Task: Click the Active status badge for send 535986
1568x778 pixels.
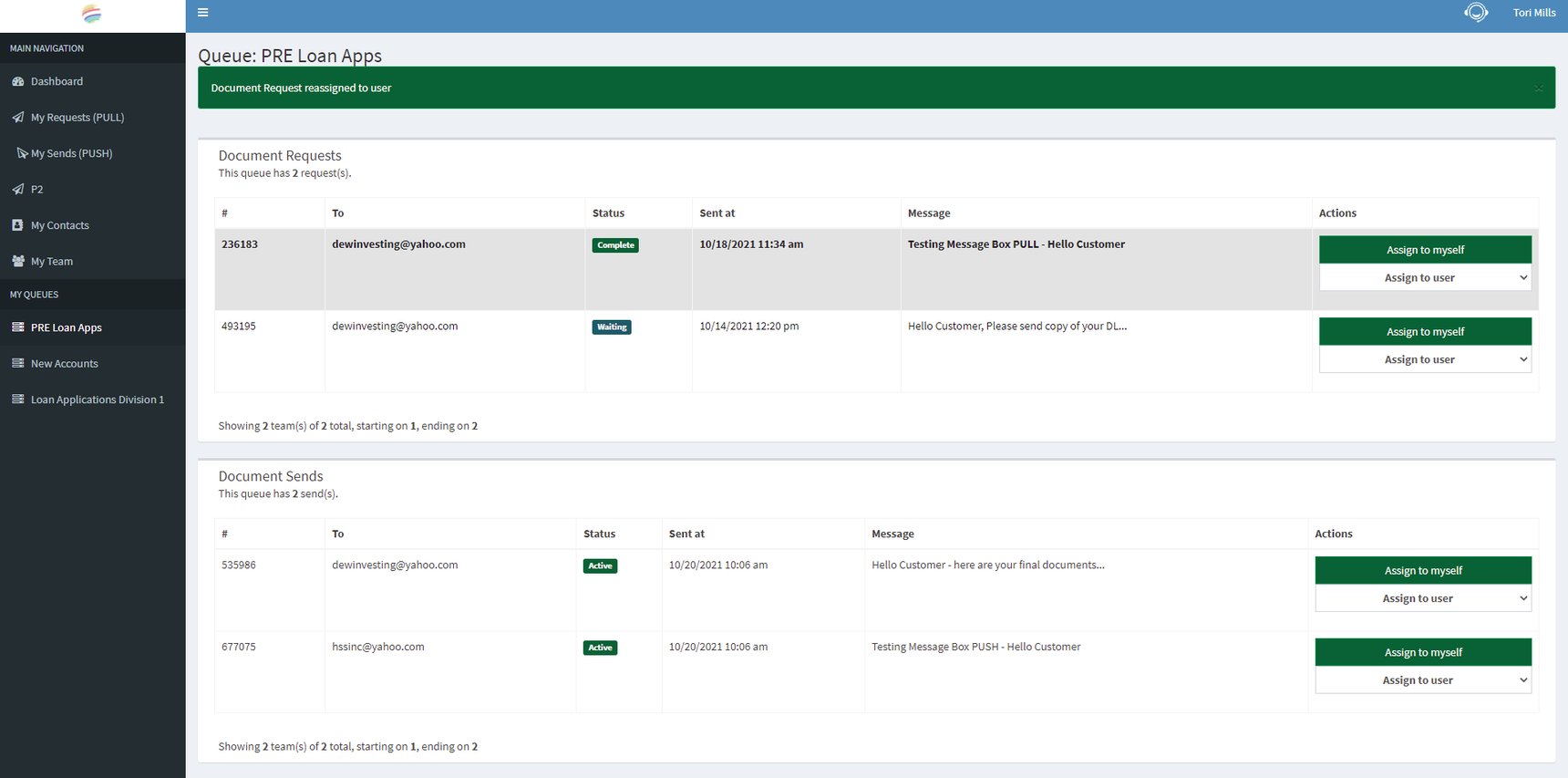Action: [x=600, y=566]
